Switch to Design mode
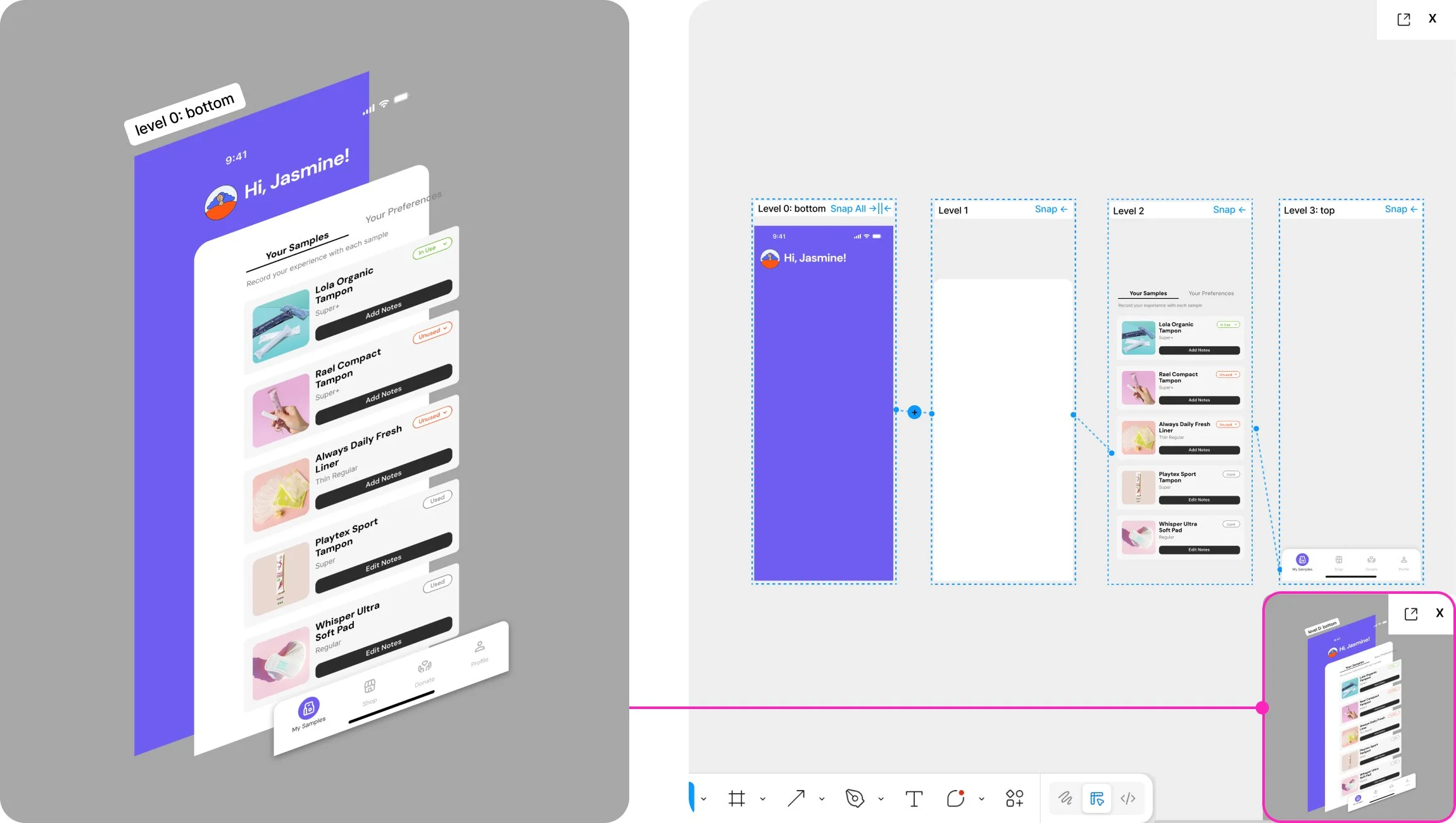The height and width of the screenshot is (823, 1456). coord(1097,798)
